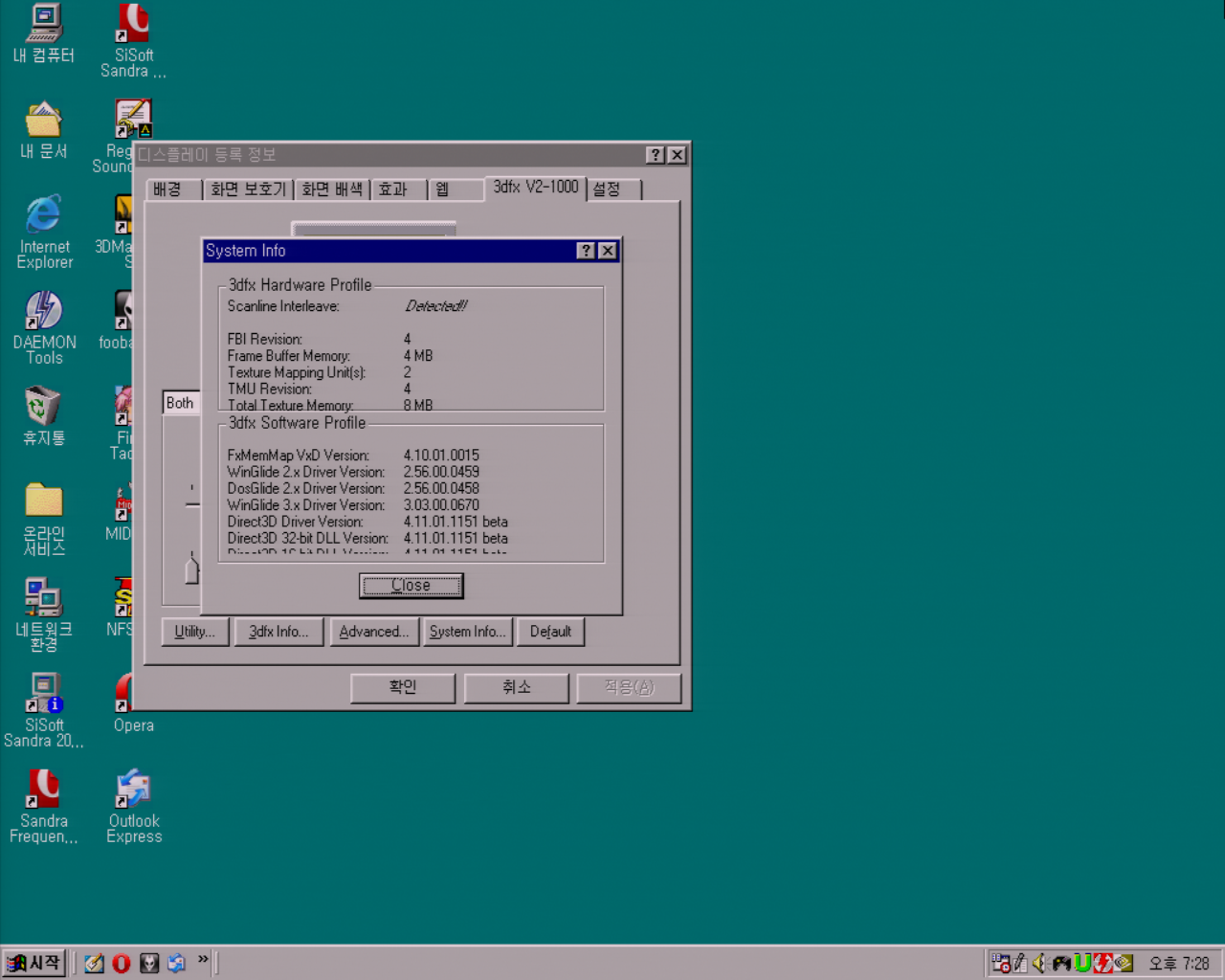
Task: Click the vertical slider thumb below the Both dropdown
Action: (x=191, y=570)
